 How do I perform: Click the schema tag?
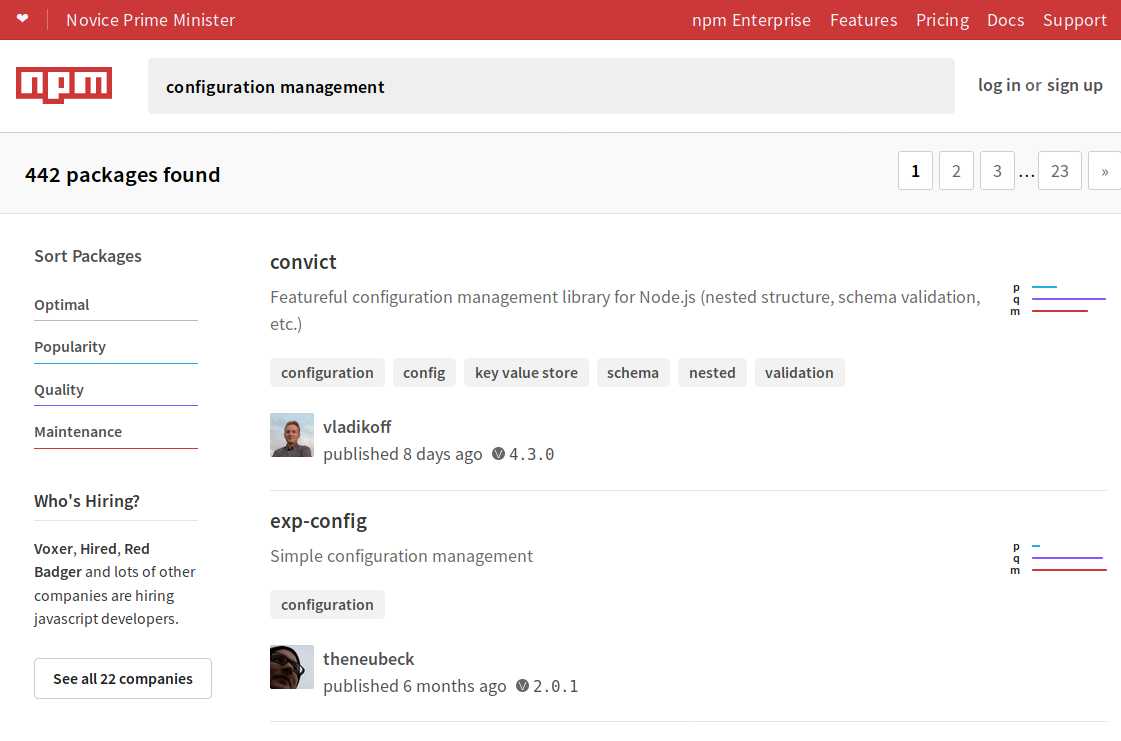click(x=633, y=373)
